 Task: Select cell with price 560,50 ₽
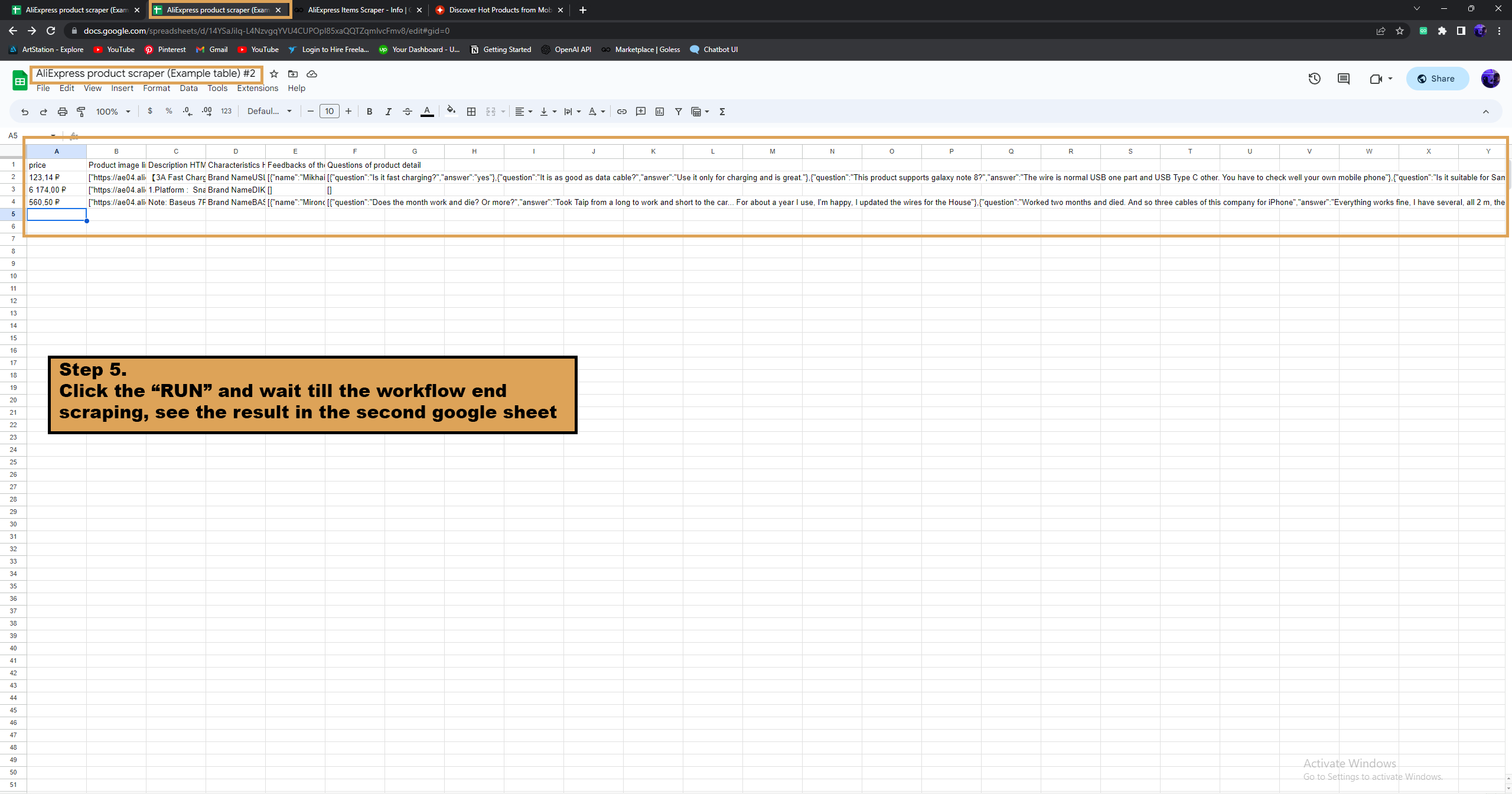click(x=57, y=202)
